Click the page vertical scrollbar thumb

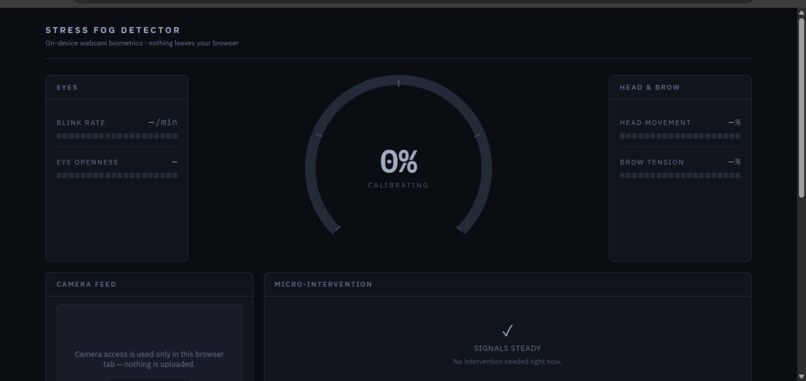[801, 107]
